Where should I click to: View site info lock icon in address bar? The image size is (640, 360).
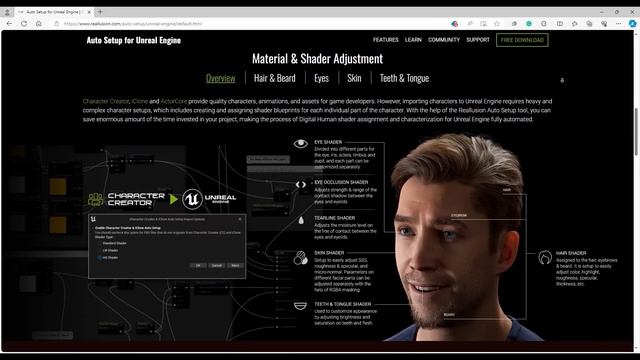tap(57, 24)
